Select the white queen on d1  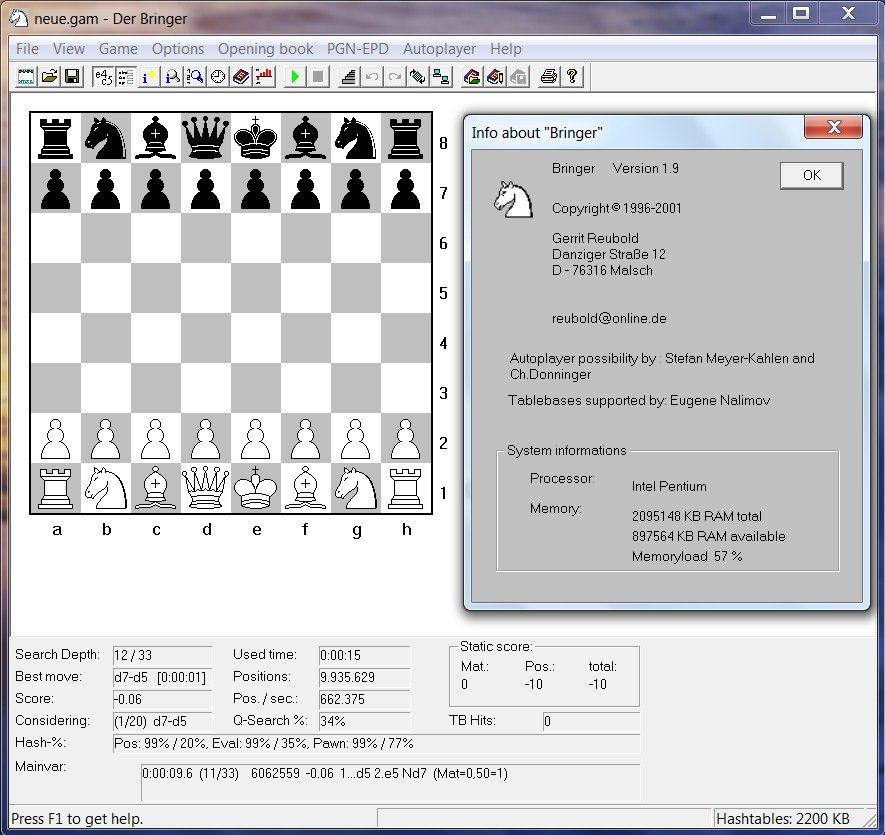(x=206, y=488)
